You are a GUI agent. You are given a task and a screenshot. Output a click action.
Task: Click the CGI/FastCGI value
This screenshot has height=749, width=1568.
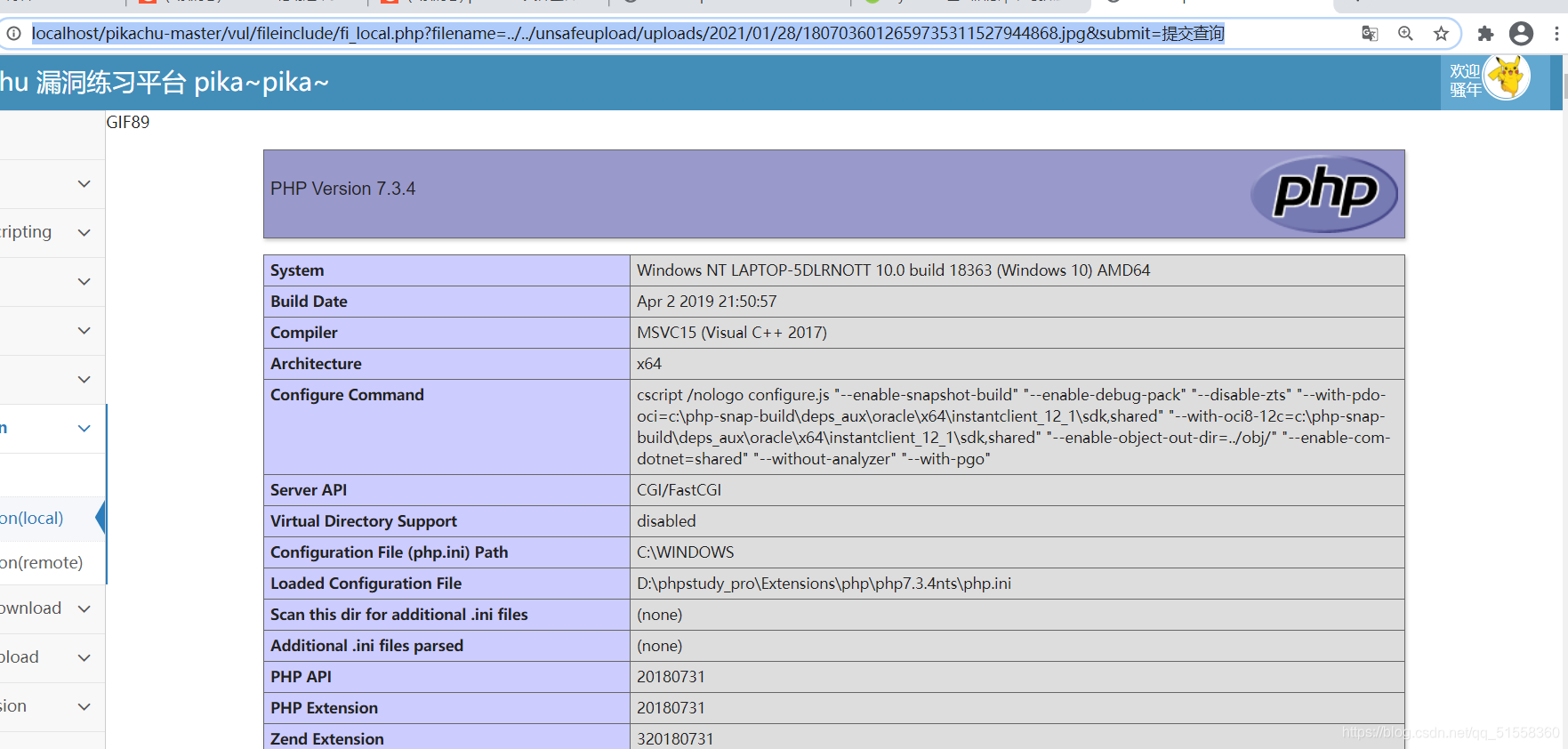(x=679, y=490)
